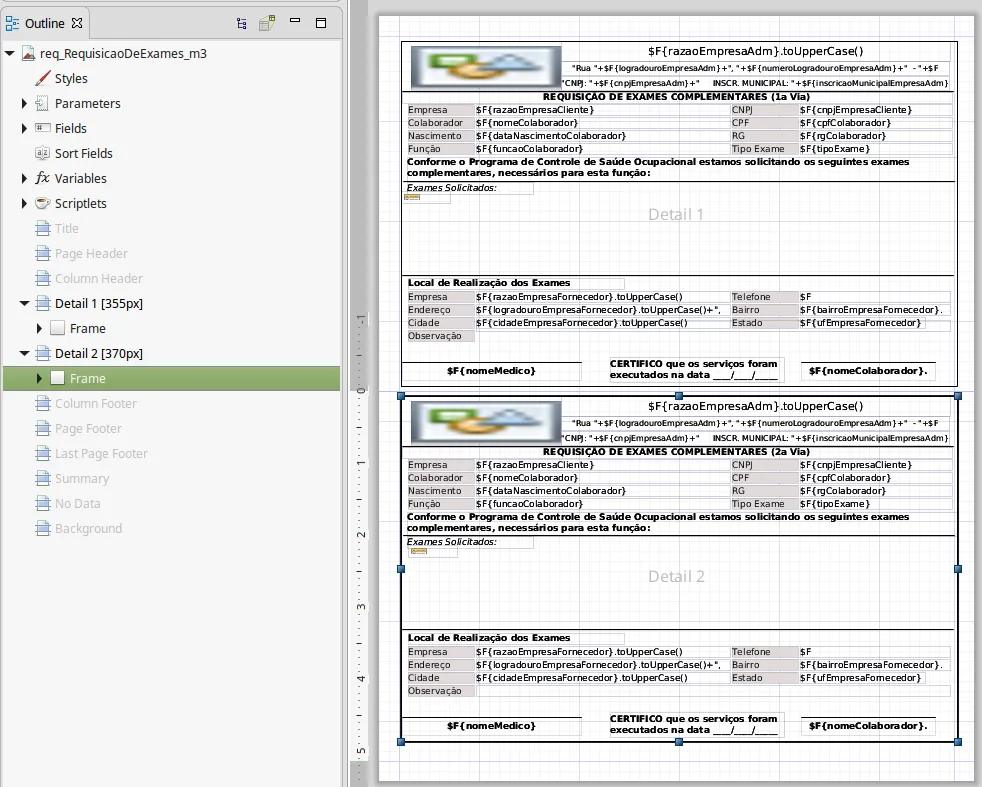Select 'Exames Solicitados:' label in Detail 2

(x=452, y=542)
